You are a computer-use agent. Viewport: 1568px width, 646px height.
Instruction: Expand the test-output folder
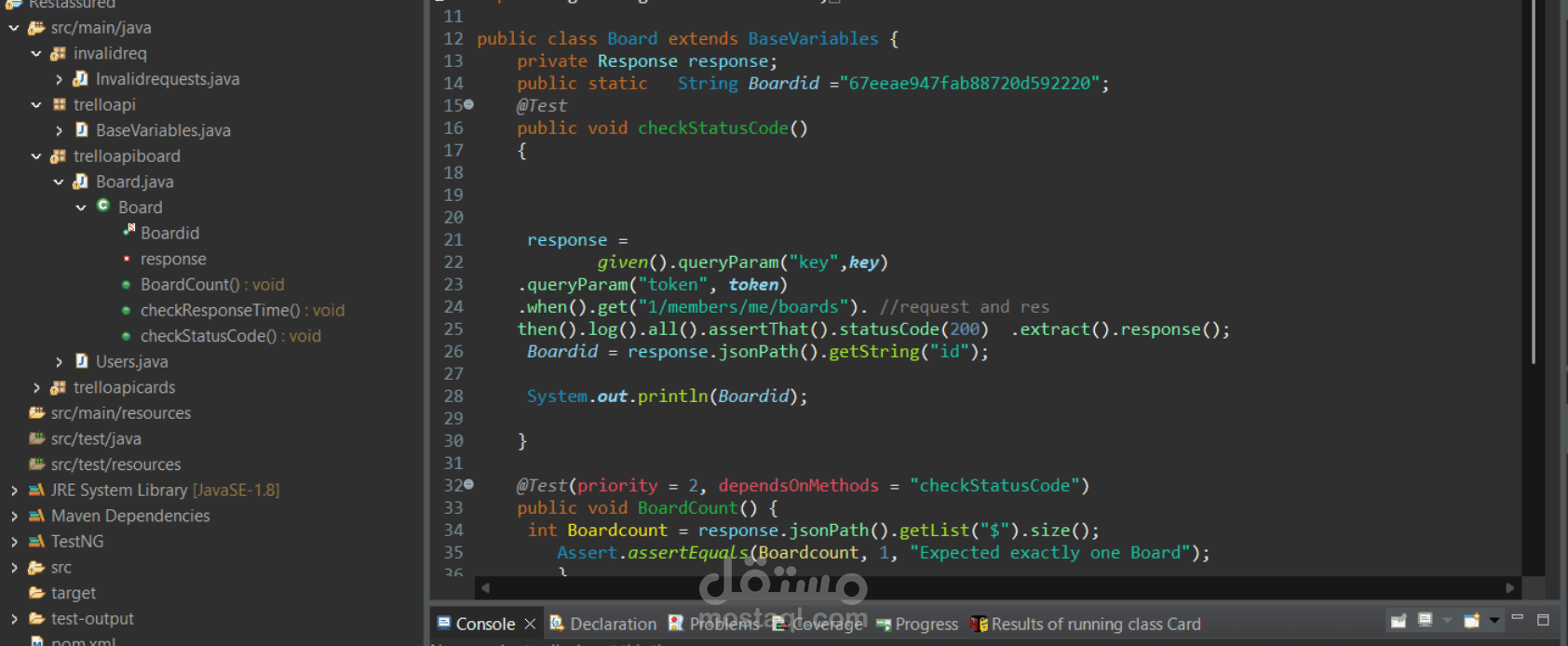point(13,619)
